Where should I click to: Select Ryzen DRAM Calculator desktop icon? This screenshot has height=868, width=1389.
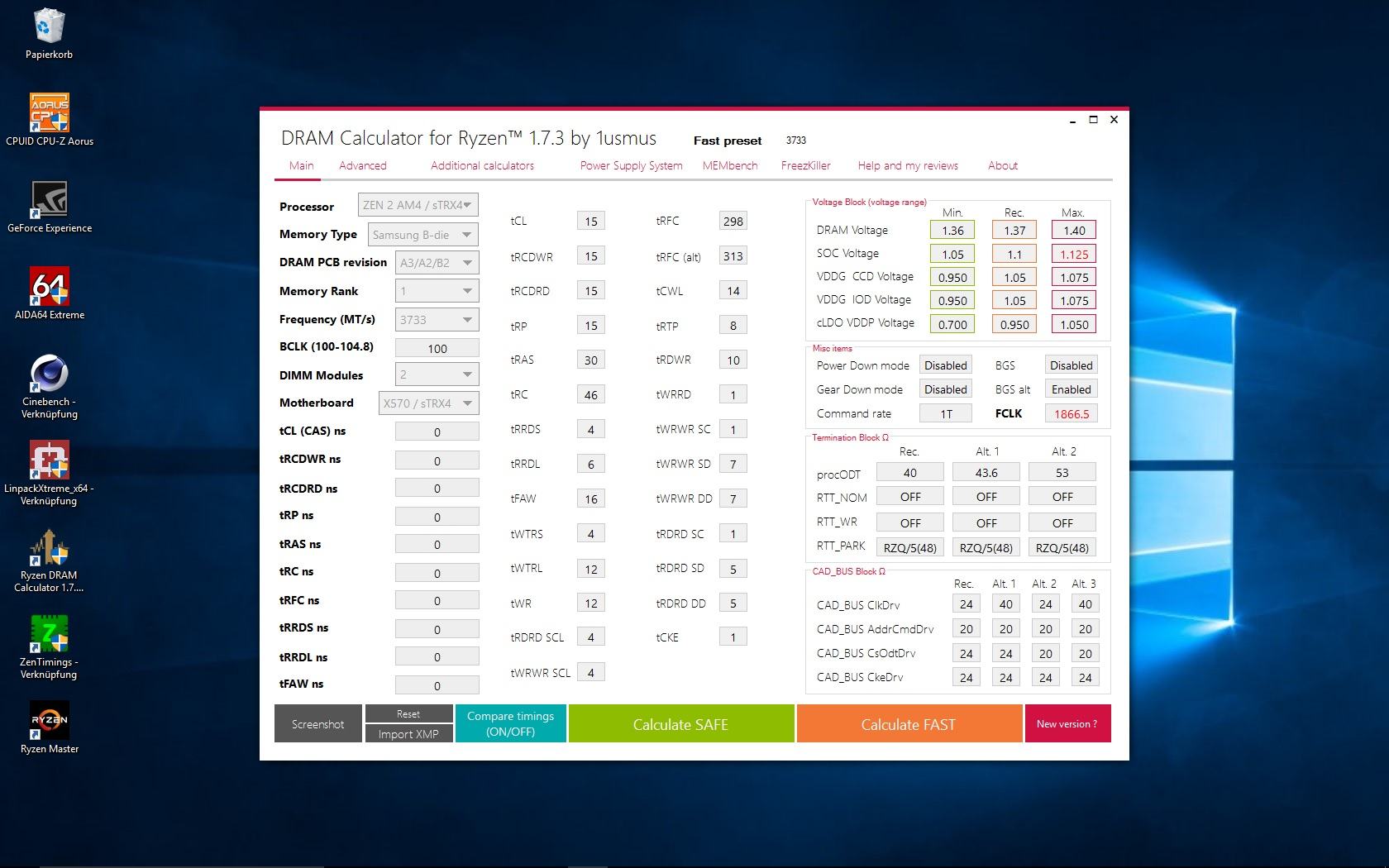pyautogui.click(x=49, y=560)
